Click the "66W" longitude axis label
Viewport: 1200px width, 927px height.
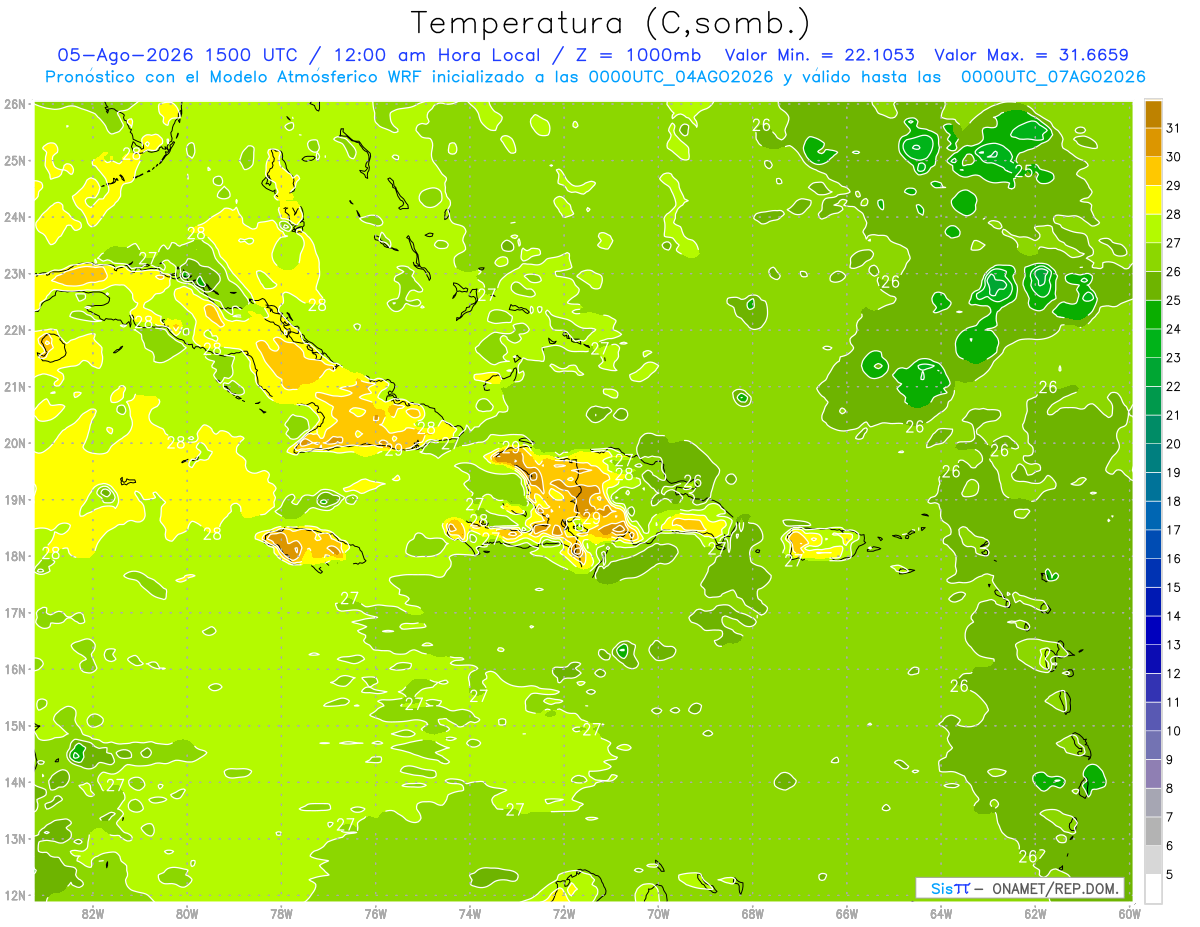[x=847, y=913]
